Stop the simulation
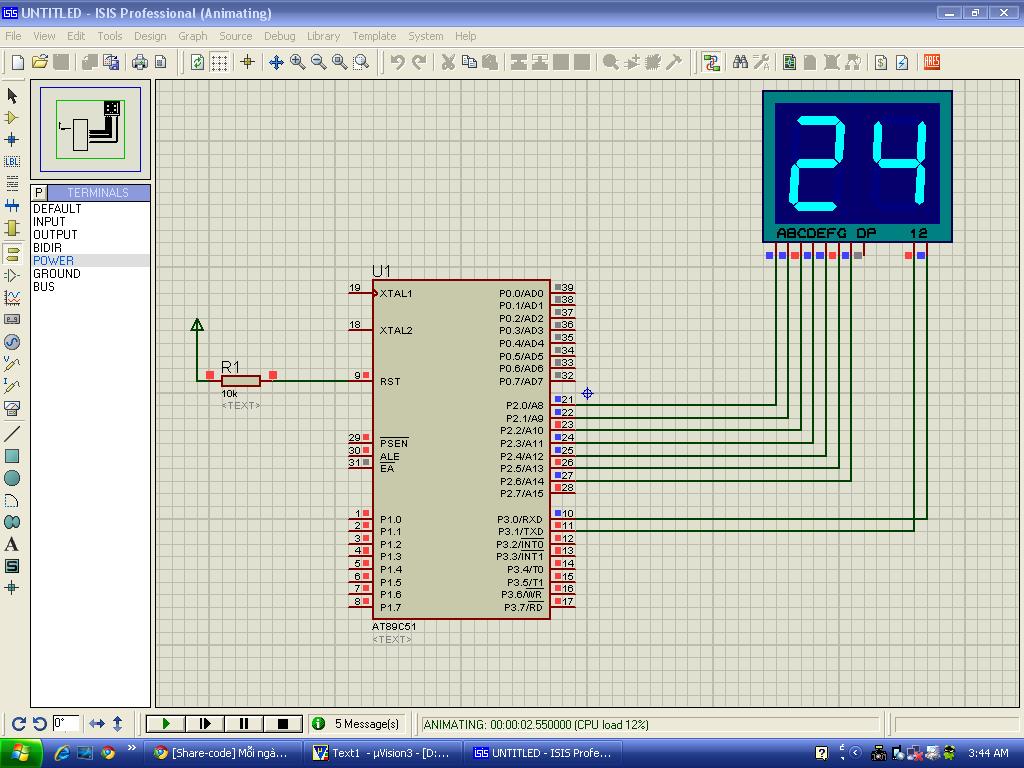 pyautogui.click(x=283, y=723)
